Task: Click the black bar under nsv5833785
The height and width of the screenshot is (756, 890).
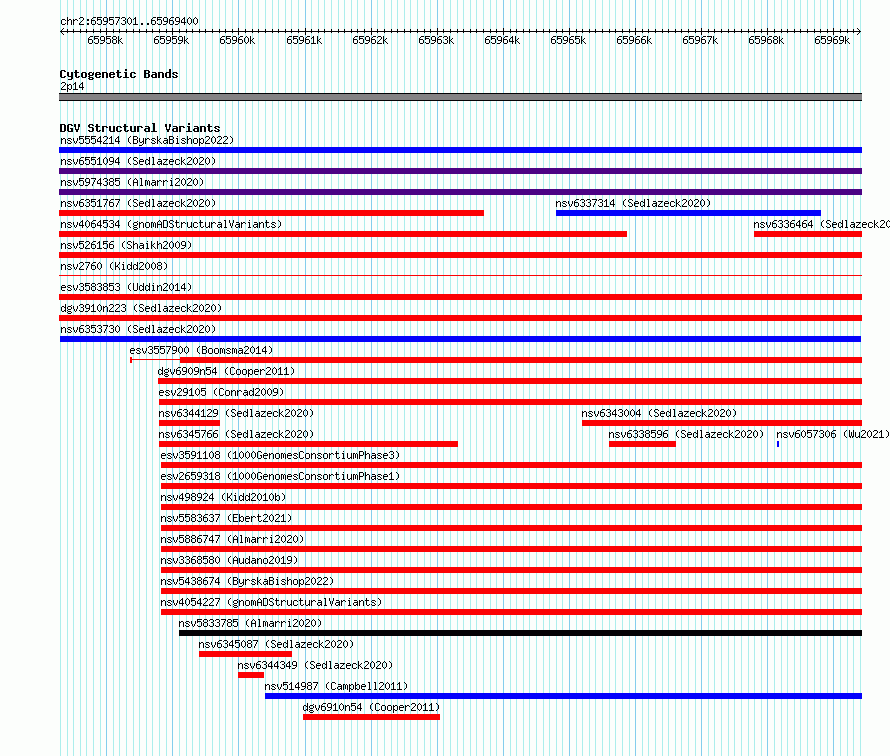Action: point(520,633)
